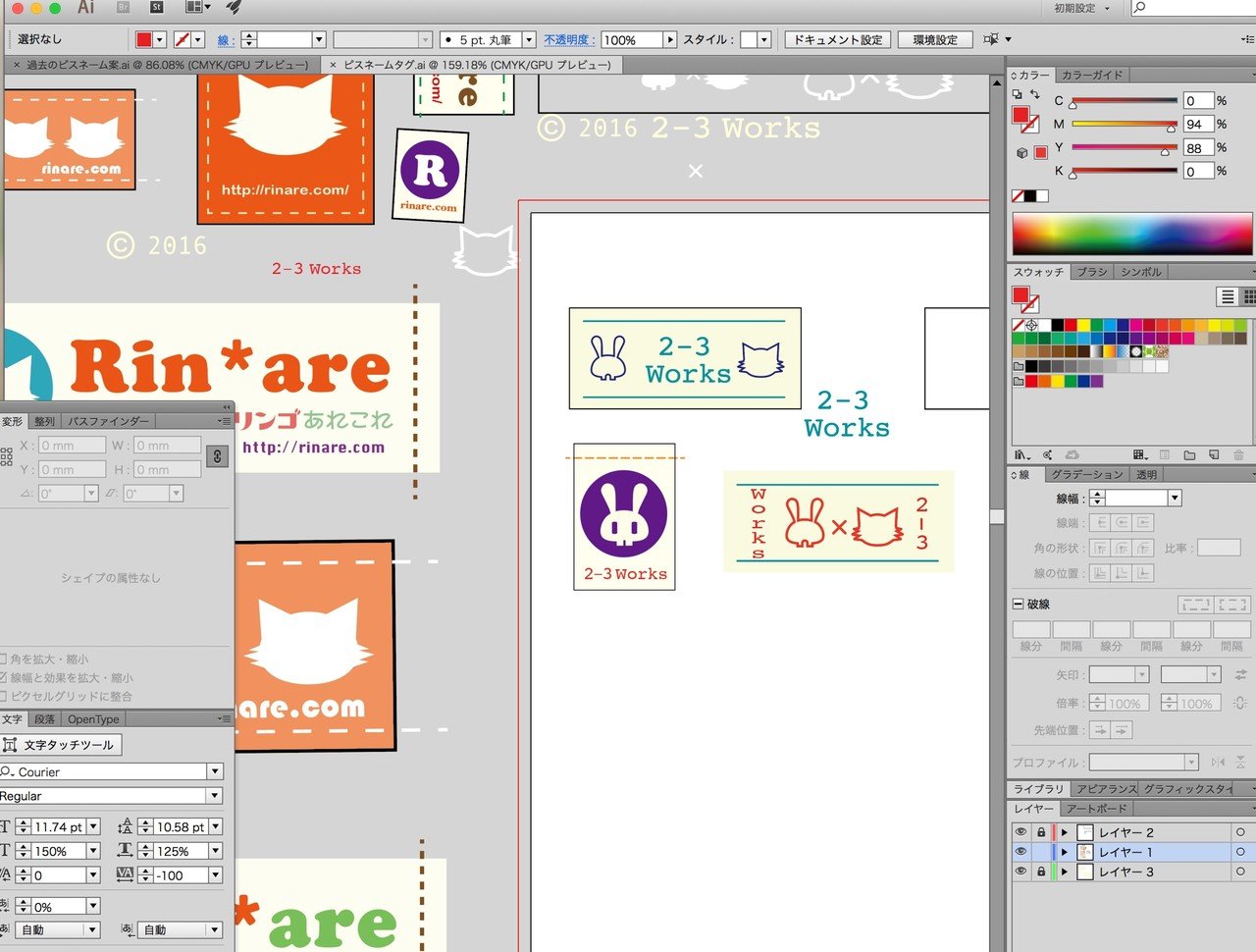Viewport: 1256px width, 952px height.
Task: Open the opacity 100% arrow dropdown
Action: pos(670,39)
